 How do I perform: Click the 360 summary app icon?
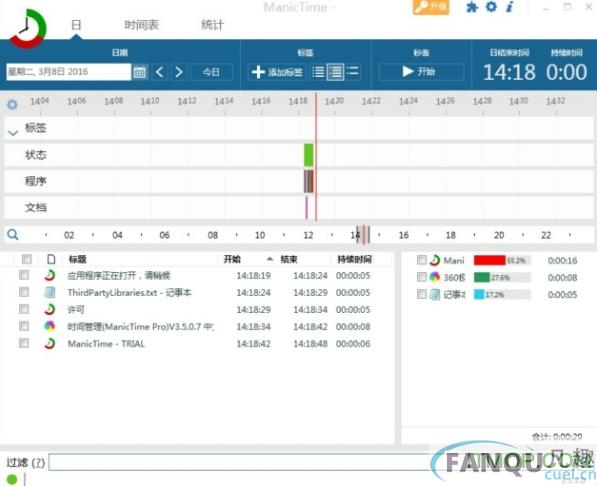click(435, 277)
